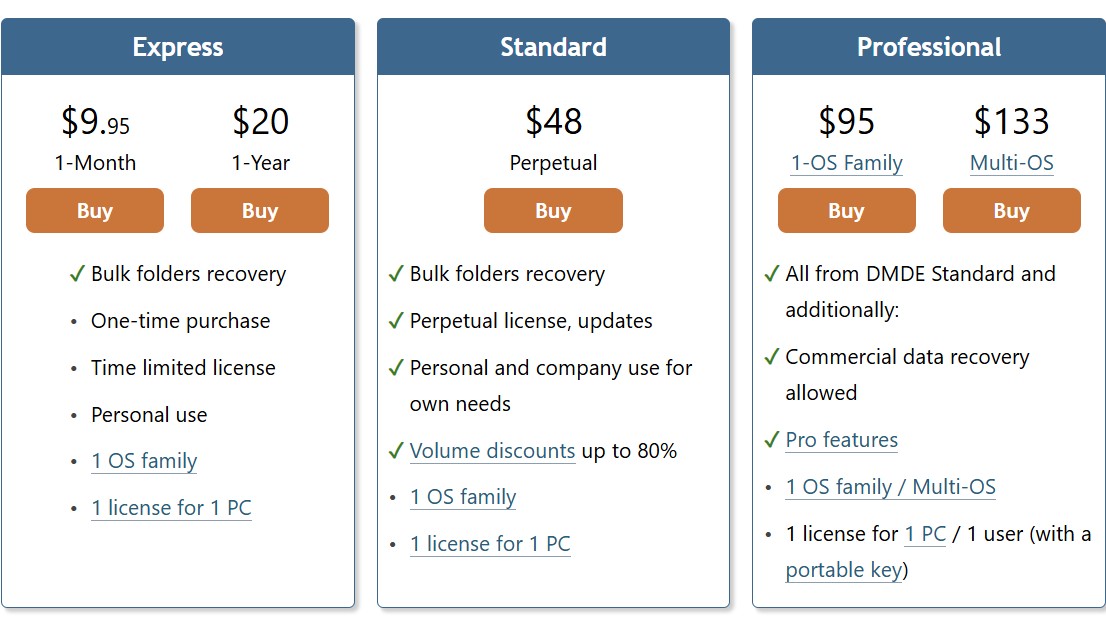Image resolution: width=1106 pixels, height=622 pixels.
Task: Click the Professional plan header
Action: click(929, 46)
